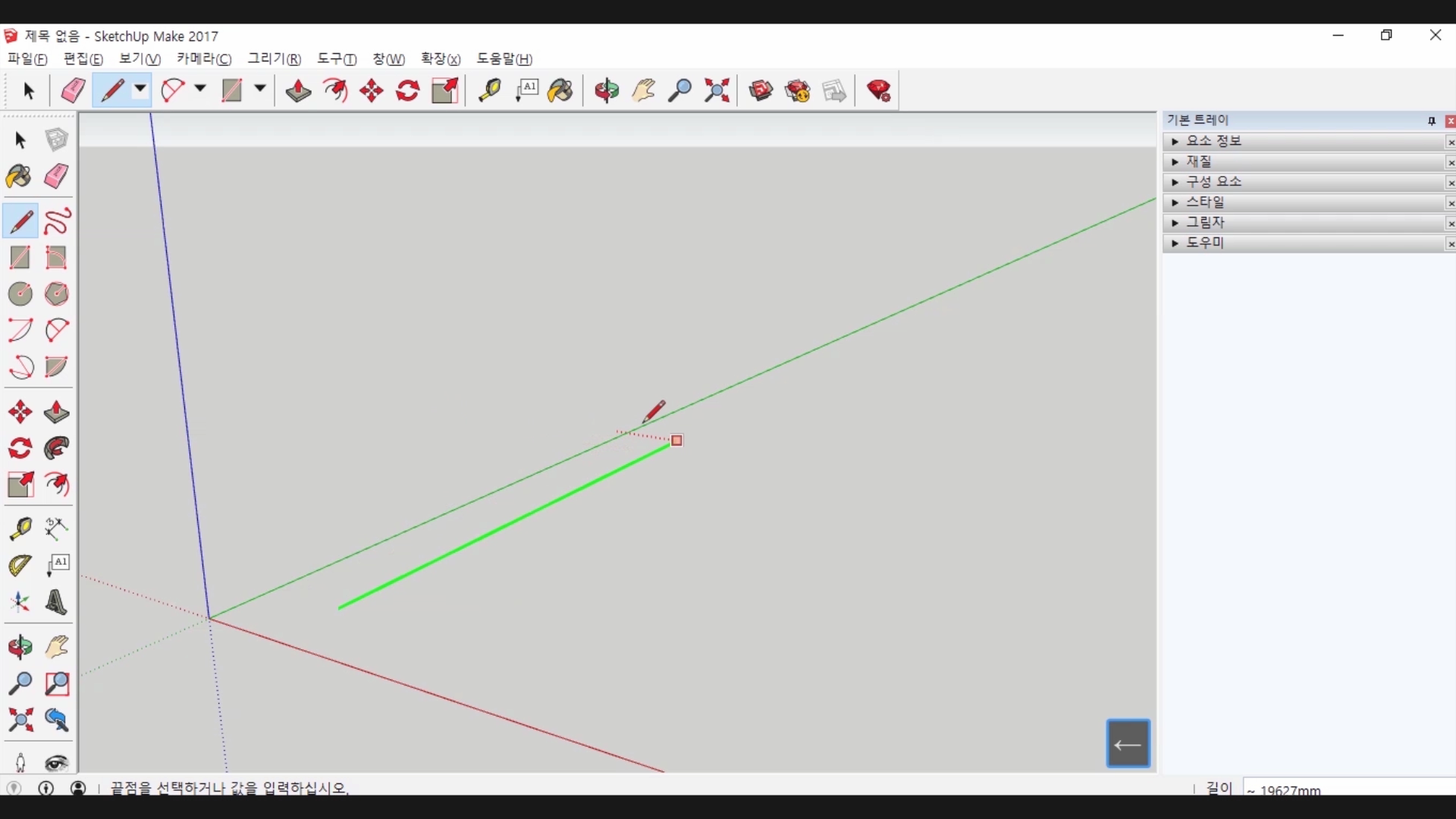Click the blue back arrow button
Image resolution: width=1456 pixels, height=819 pixels.
[1128, 744]
